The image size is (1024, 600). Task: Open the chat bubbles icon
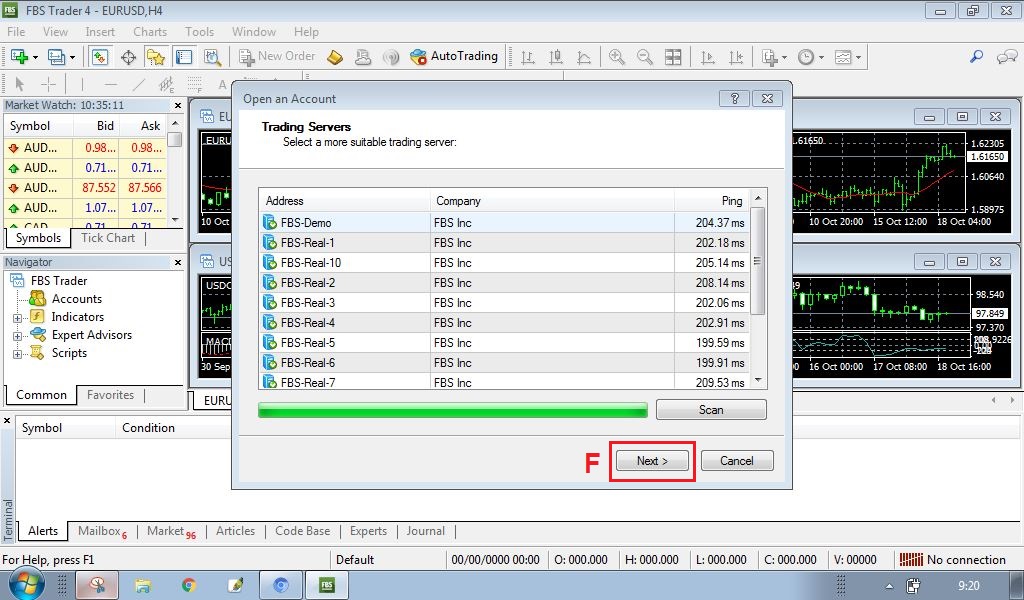coord(1006,57)
